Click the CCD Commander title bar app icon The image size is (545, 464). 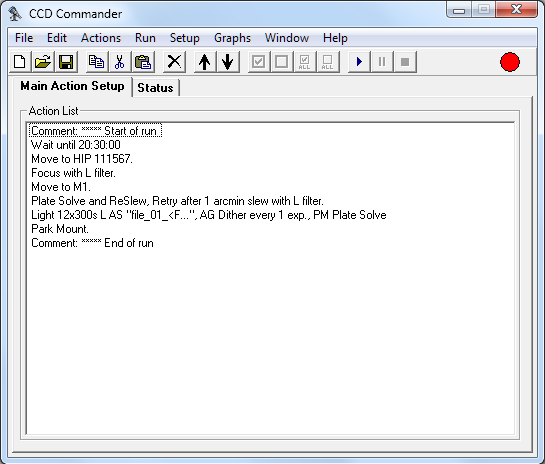coord(15,14)
